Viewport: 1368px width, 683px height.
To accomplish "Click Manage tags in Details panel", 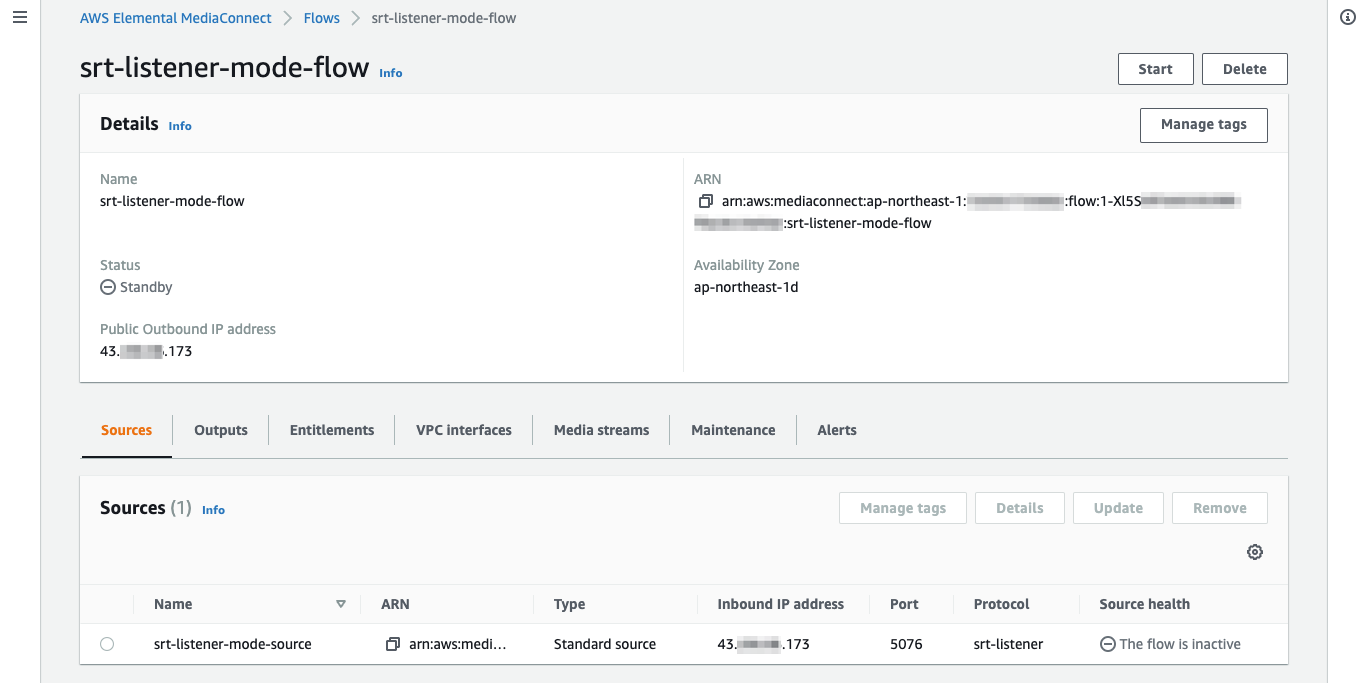I will [x=1203, y=125].
